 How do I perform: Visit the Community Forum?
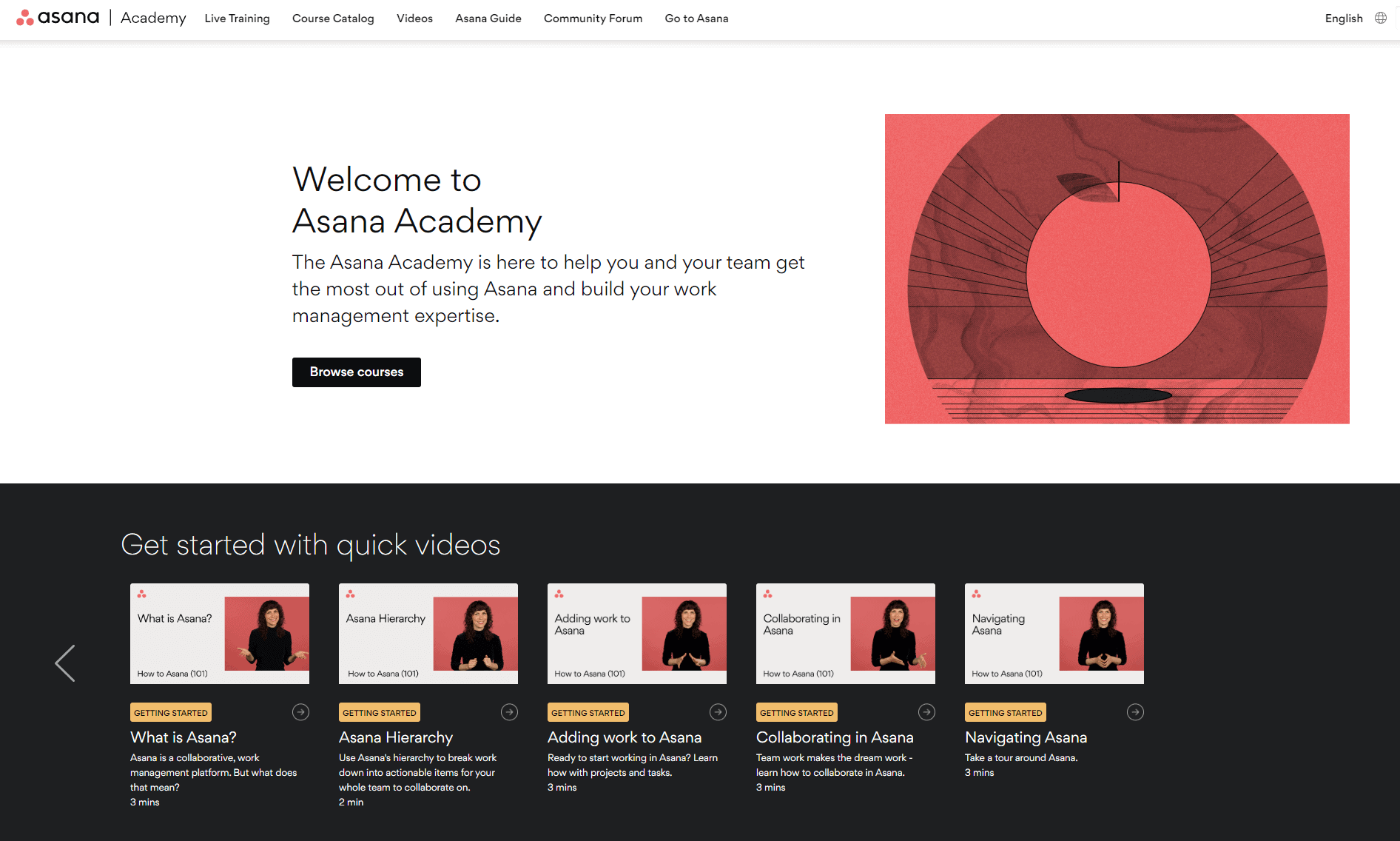pyautogui.click(x=593, y=19)
